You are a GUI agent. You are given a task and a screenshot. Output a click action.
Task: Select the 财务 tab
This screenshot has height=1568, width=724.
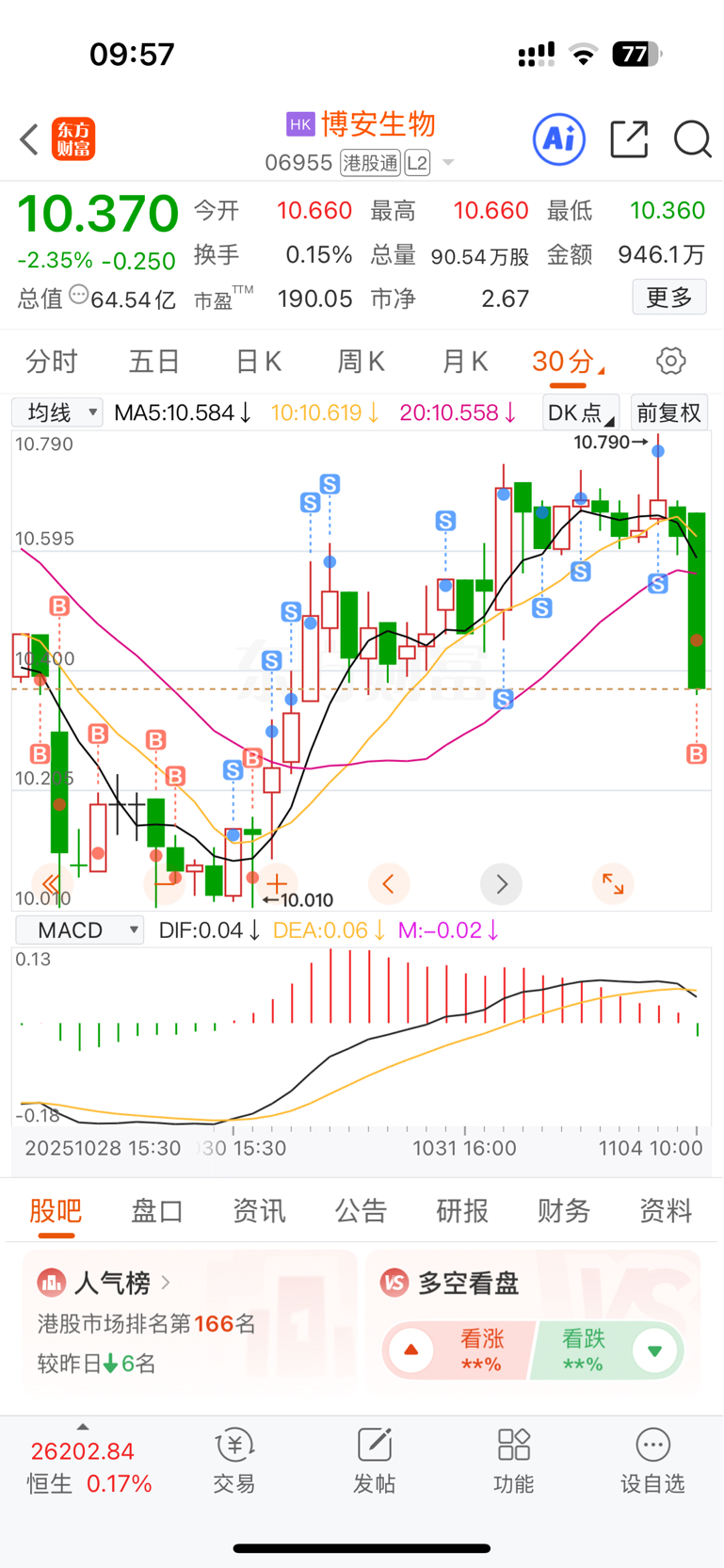[564, 1210]
